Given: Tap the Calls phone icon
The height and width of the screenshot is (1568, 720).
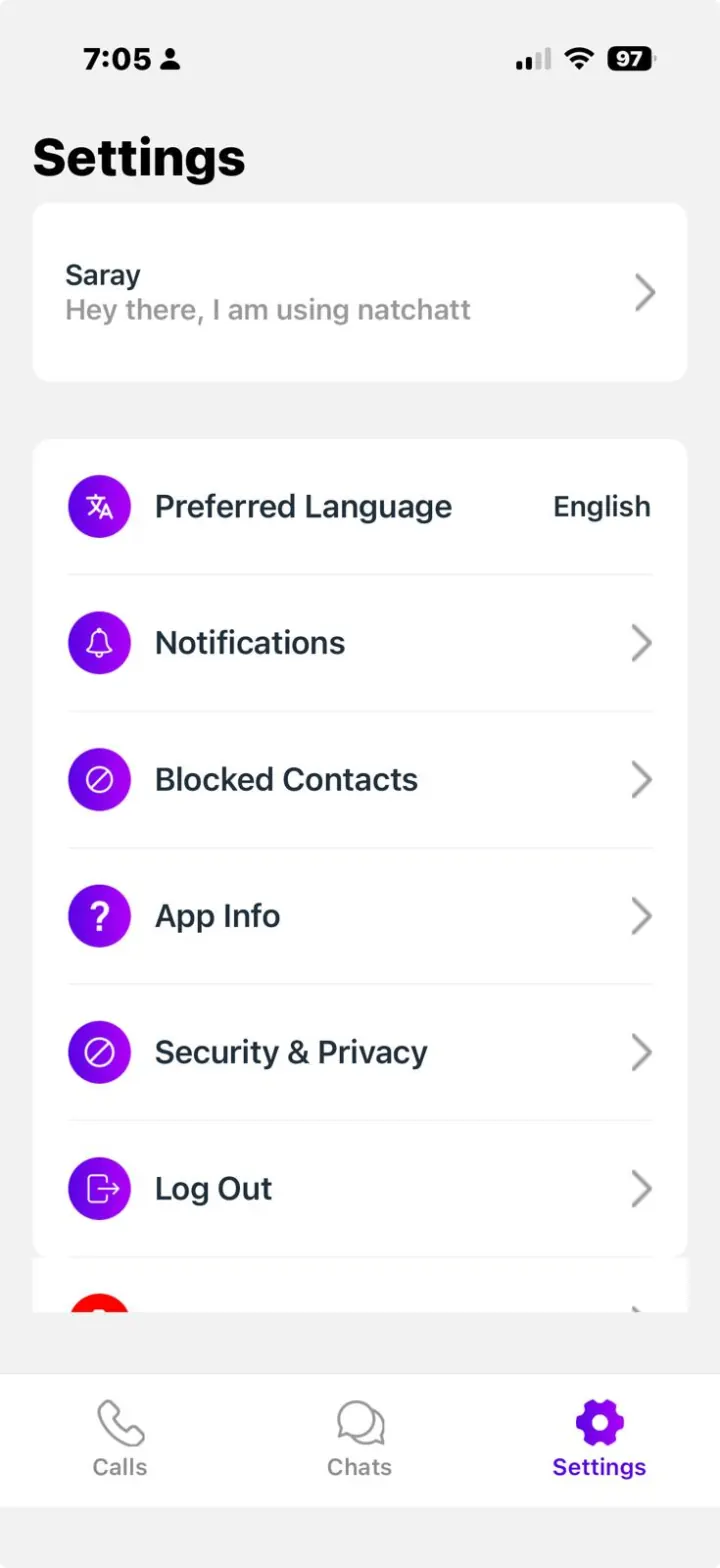Looking at the screenshot, I should [120, 1423].
